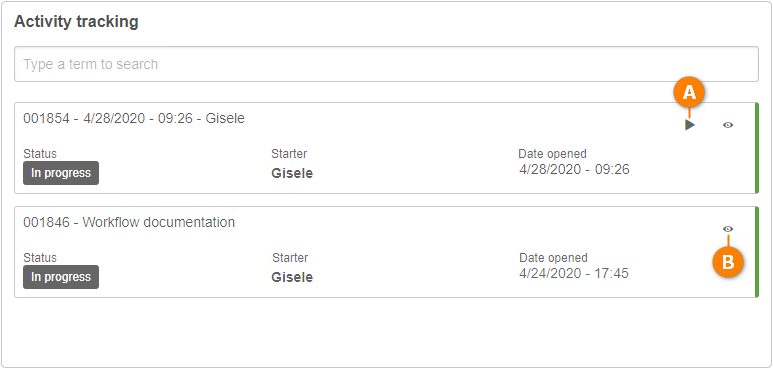
Task: Click the Status label in the first card
Action: [40, 154]
